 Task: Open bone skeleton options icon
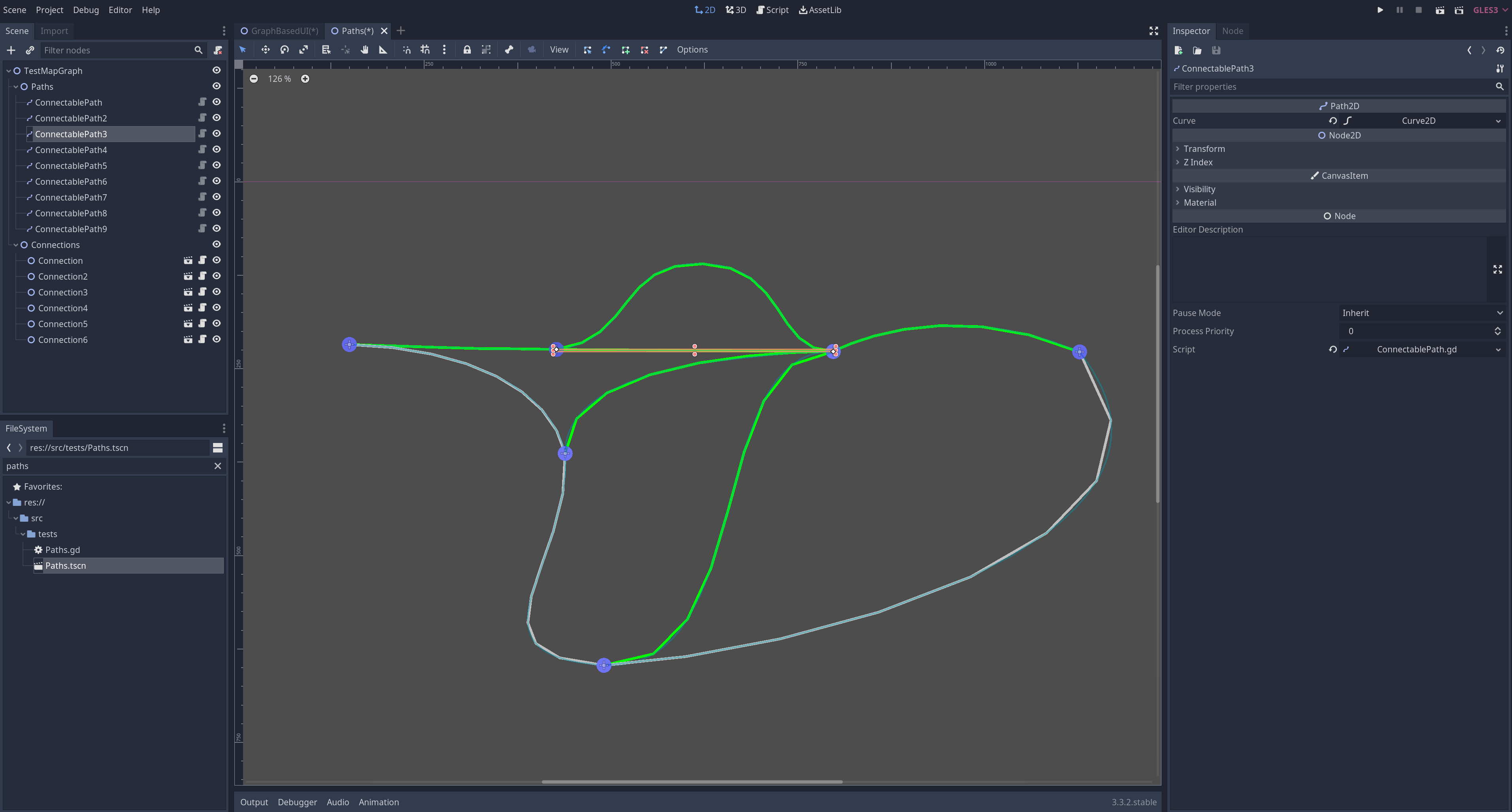[509, 50]
